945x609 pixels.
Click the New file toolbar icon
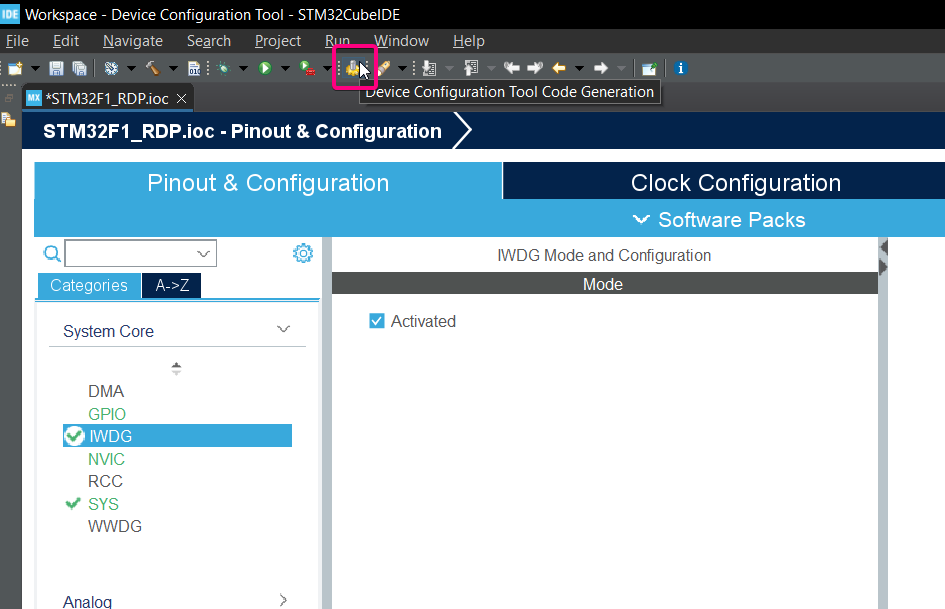[15, 68]
